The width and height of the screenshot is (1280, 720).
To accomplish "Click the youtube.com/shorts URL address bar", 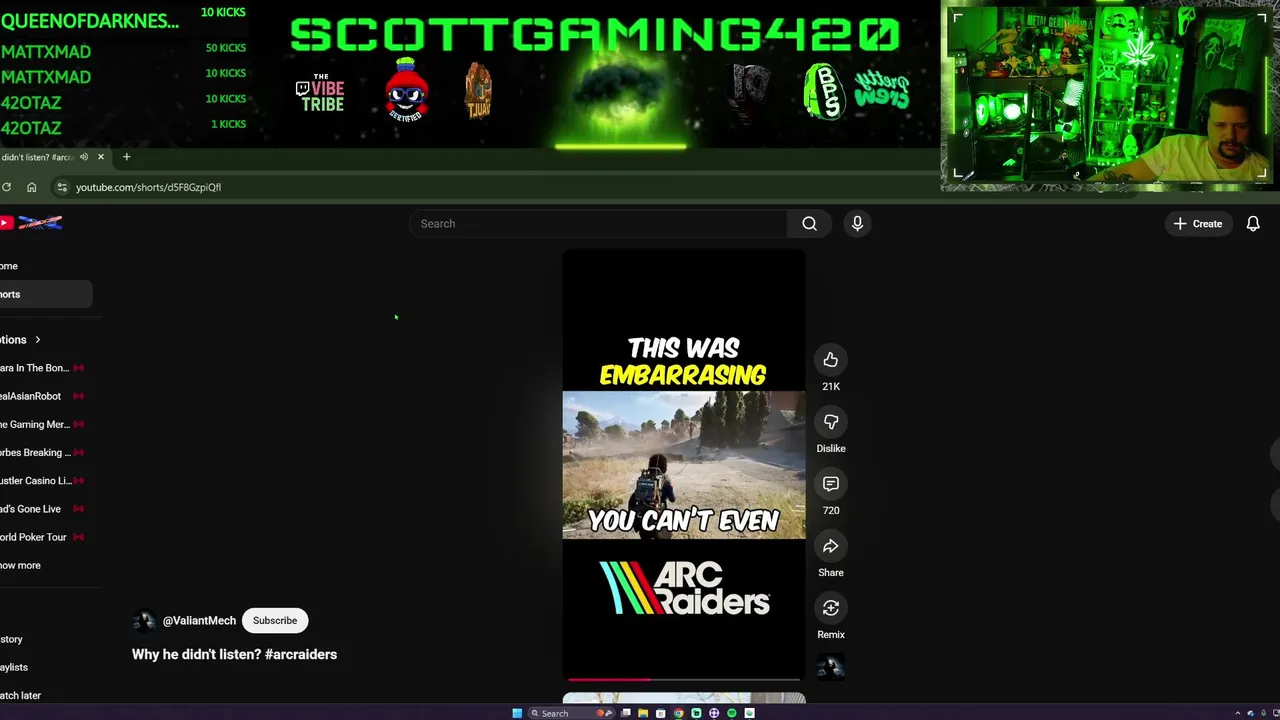I will [148, 187].
